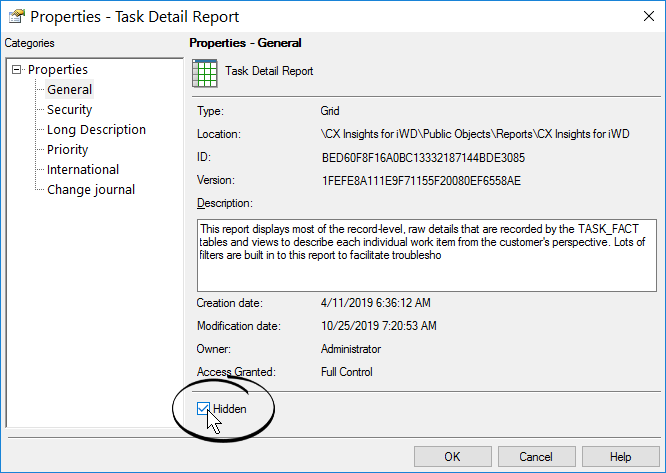Click the Version hash value
Viewport: 666px width, 473px height.
(423, 181)
